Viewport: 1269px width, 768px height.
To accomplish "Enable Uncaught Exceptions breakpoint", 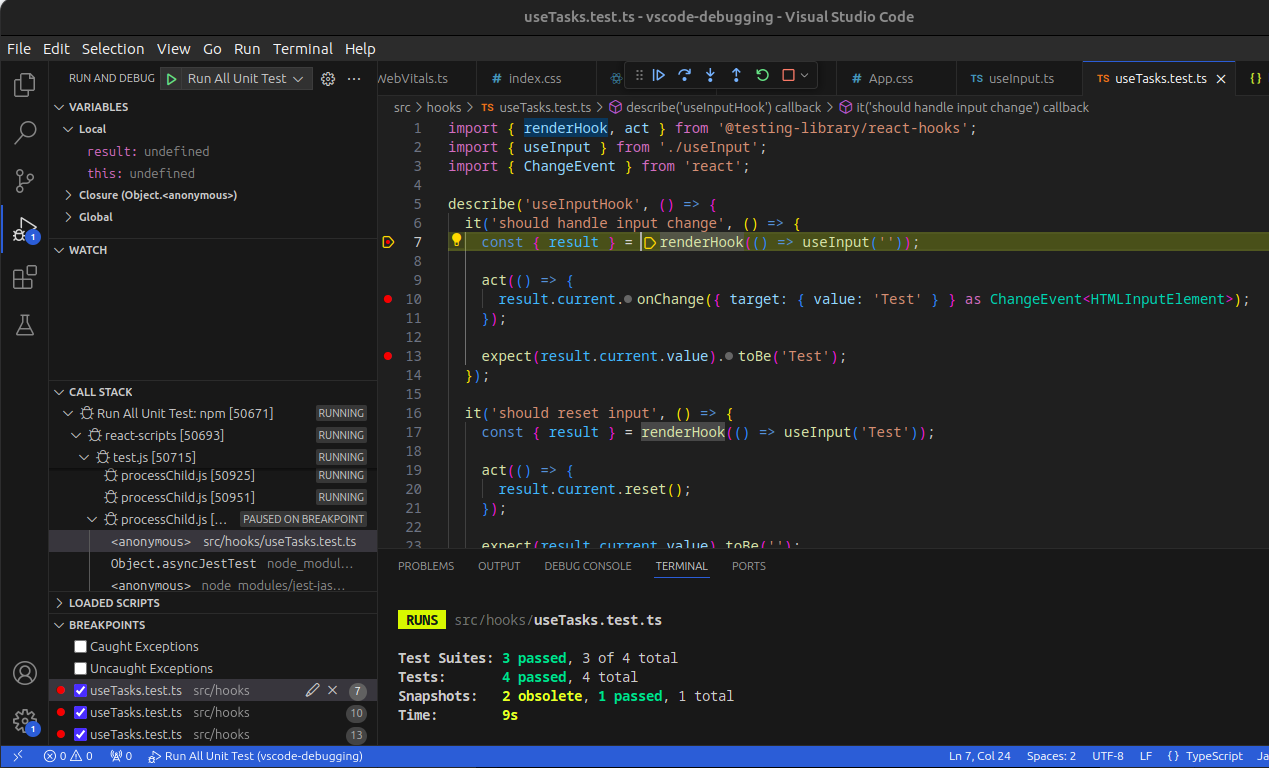I will coord(81,669).
